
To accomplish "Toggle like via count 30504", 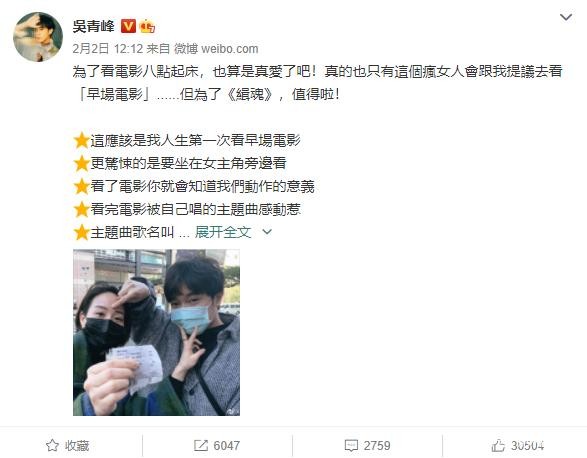I will (527, 446).
